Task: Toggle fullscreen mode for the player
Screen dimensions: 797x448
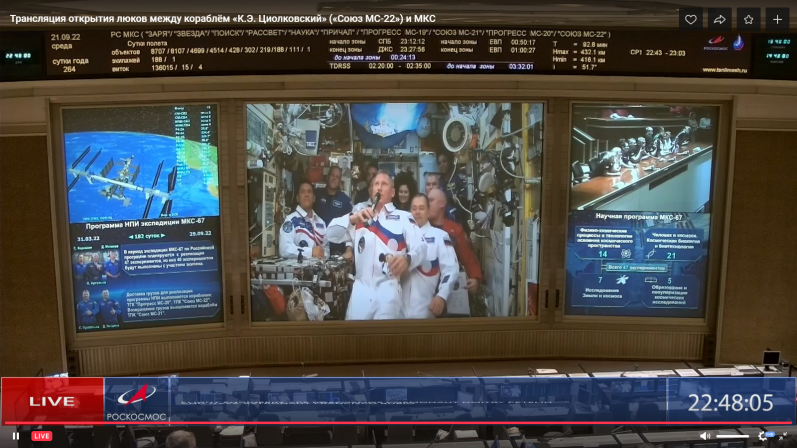Action: tap(784, 436)
